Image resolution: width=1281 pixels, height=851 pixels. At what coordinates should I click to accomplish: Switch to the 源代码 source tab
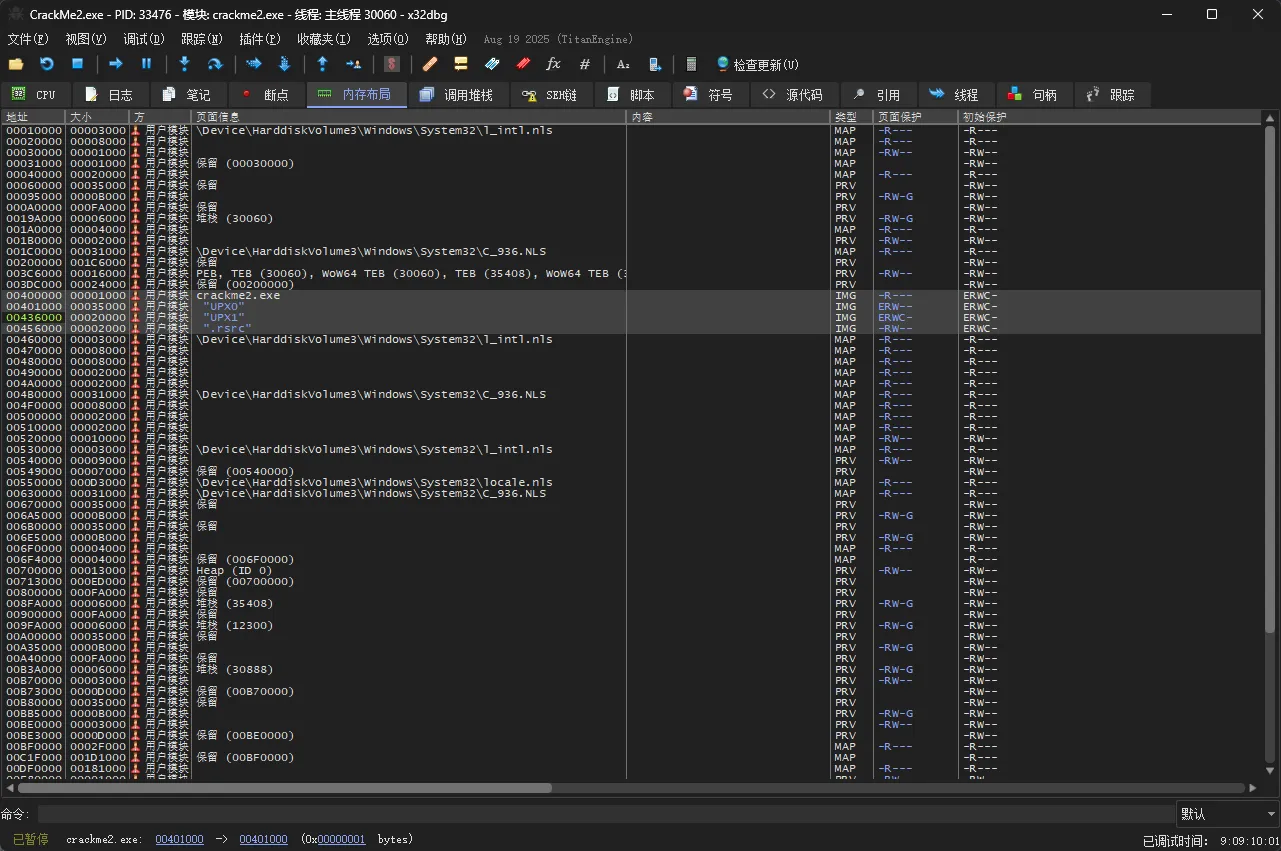click(794, 95)
